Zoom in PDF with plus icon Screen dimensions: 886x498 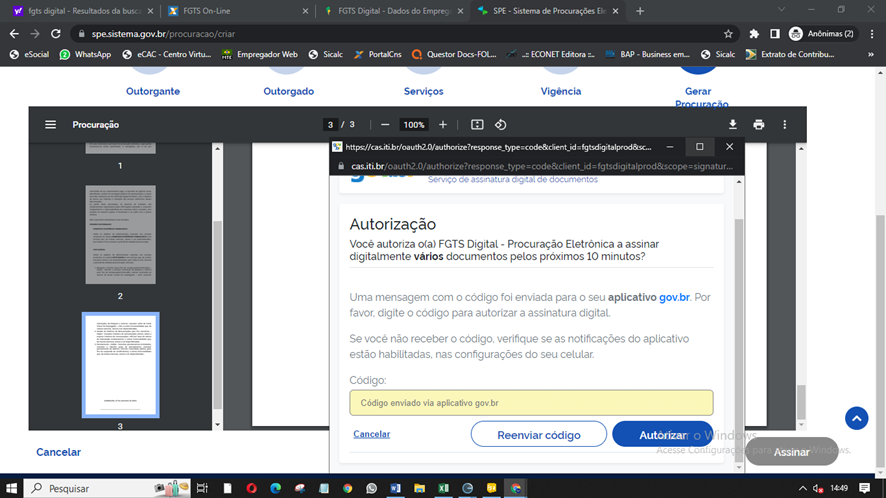[x=443, y=125]
